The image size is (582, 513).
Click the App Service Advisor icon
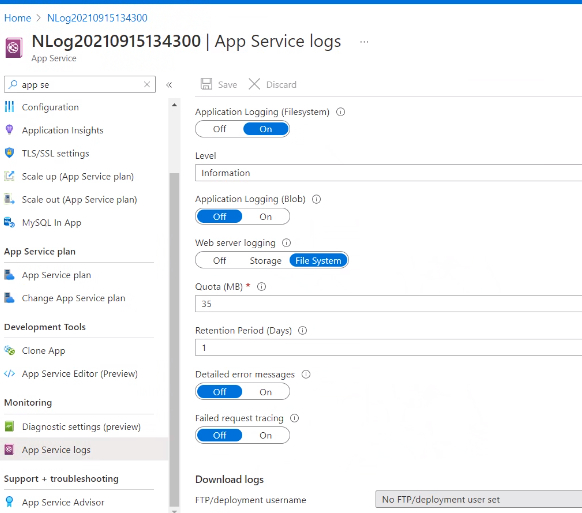[x=9, y=502]
